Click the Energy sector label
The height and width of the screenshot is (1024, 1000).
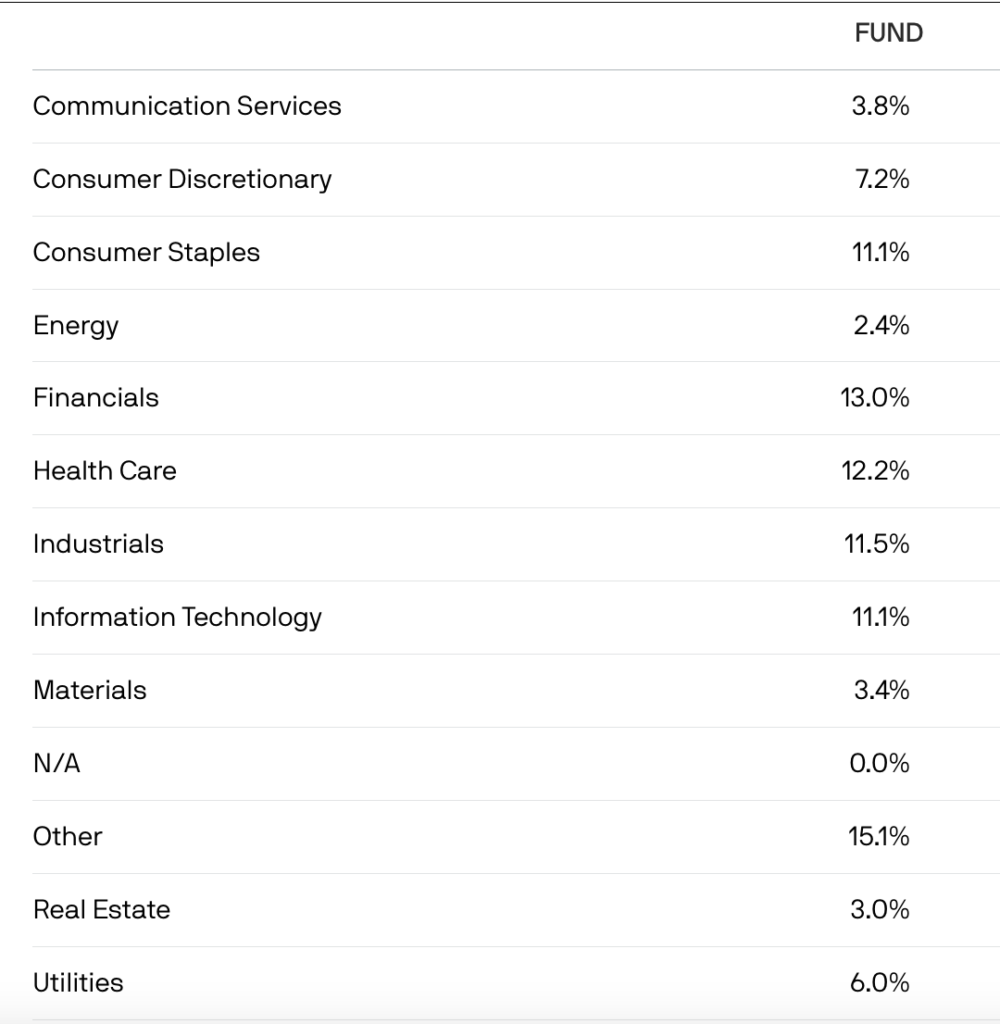tap(76, 325)
